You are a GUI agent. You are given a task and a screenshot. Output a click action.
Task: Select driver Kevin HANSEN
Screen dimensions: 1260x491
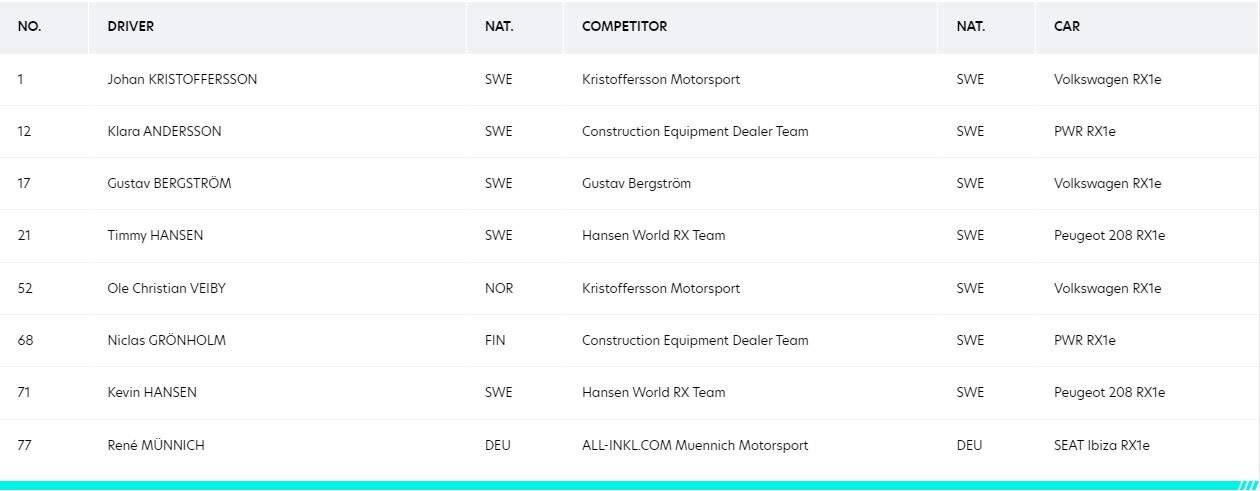click(152, 392)
